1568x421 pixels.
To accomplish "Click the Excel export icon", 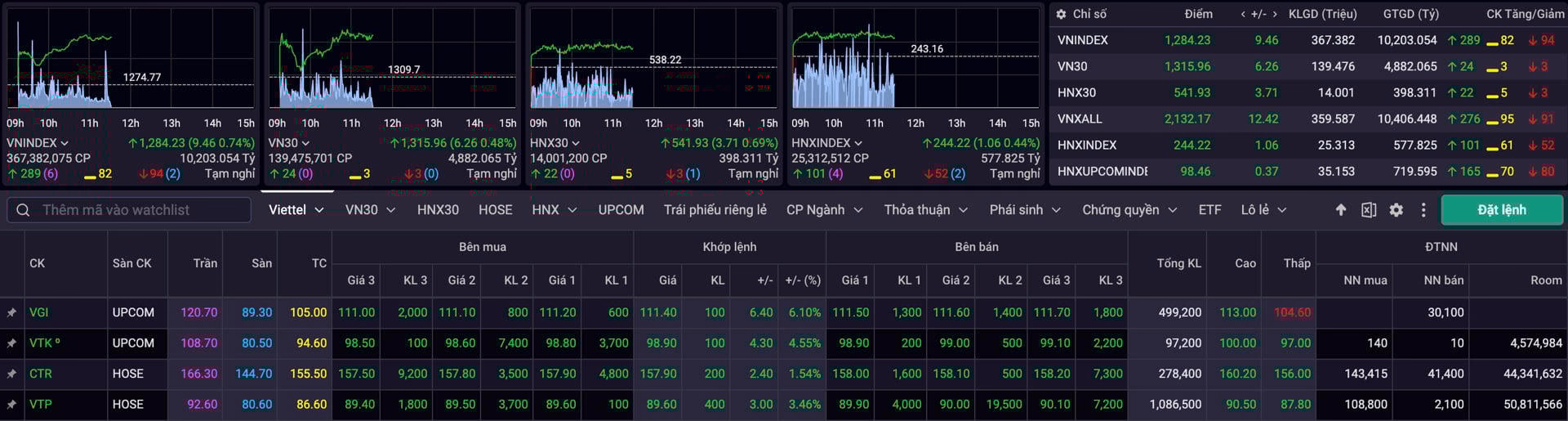I will [1369, 210].
